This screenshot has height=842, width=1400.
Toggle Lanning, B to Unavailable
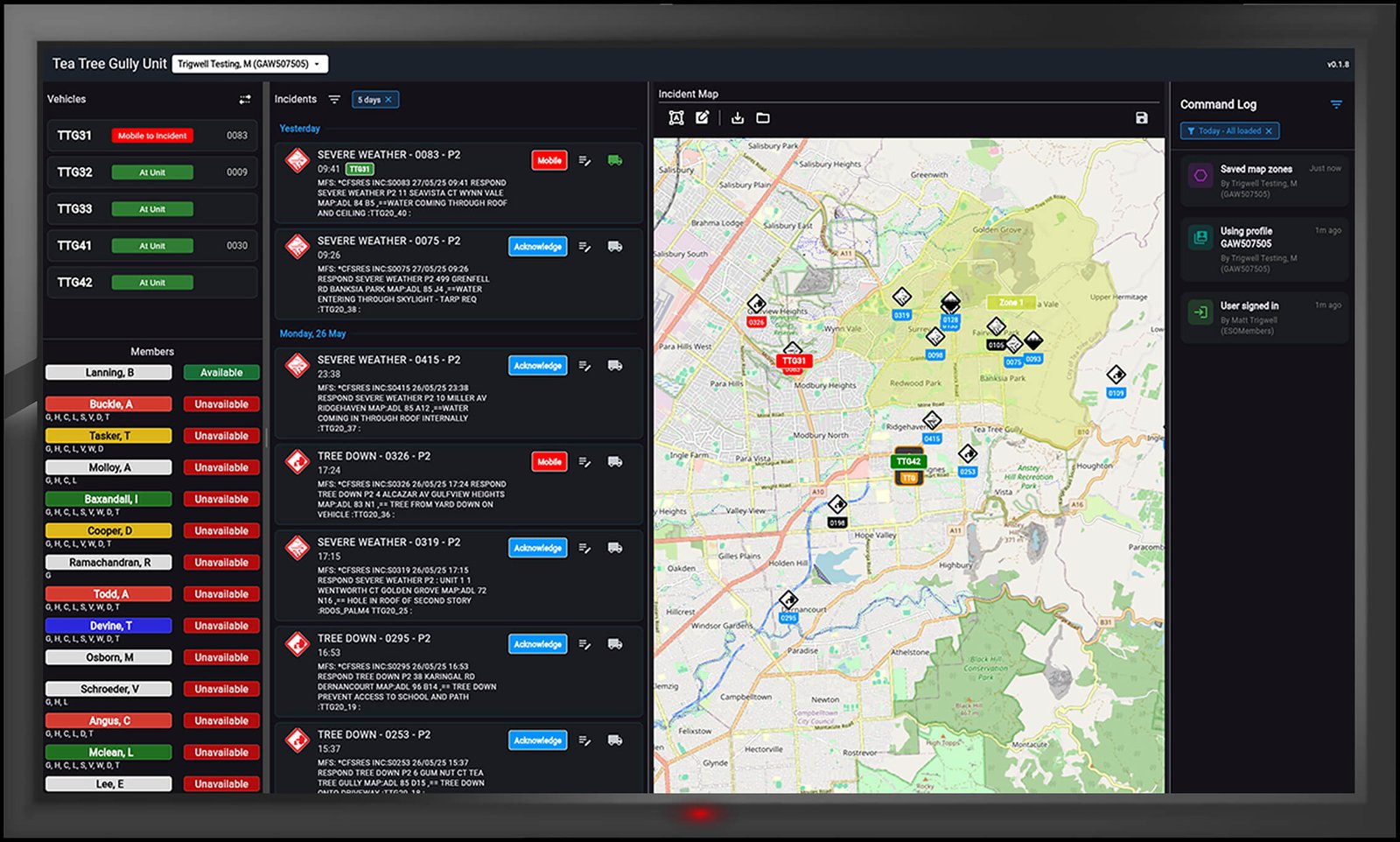[x=221, y=372]
